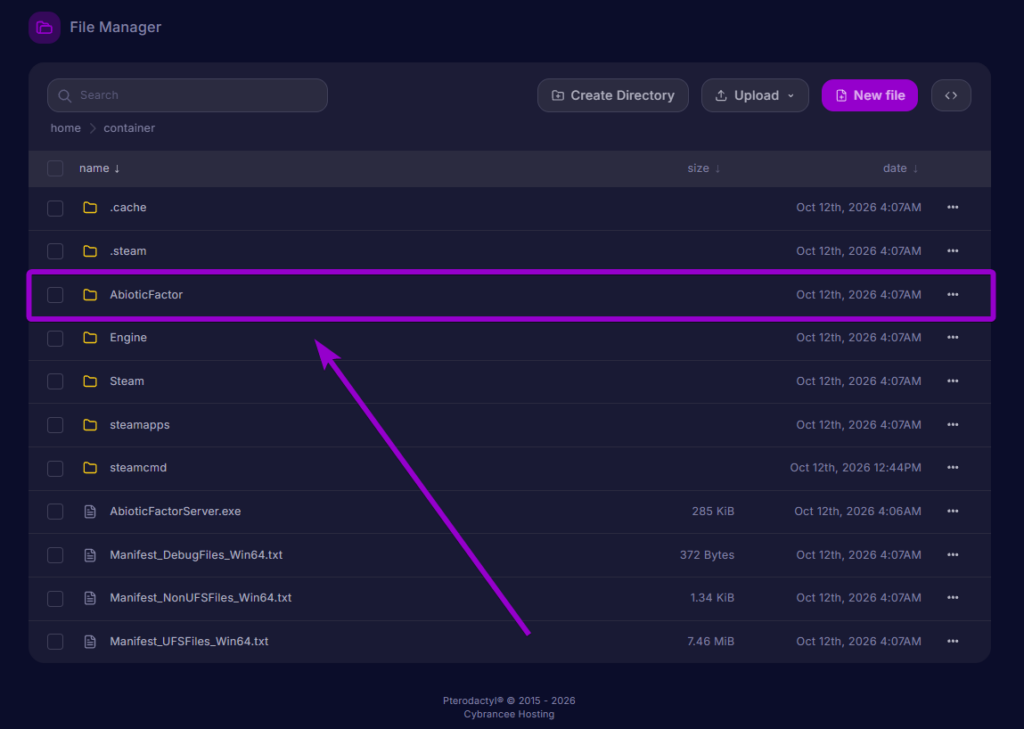Image resolution: width=1024 pixels, height=729 pixels.
Task: Open the three-dot menu for AbioticFactor
Action: (x=953, y=295)
